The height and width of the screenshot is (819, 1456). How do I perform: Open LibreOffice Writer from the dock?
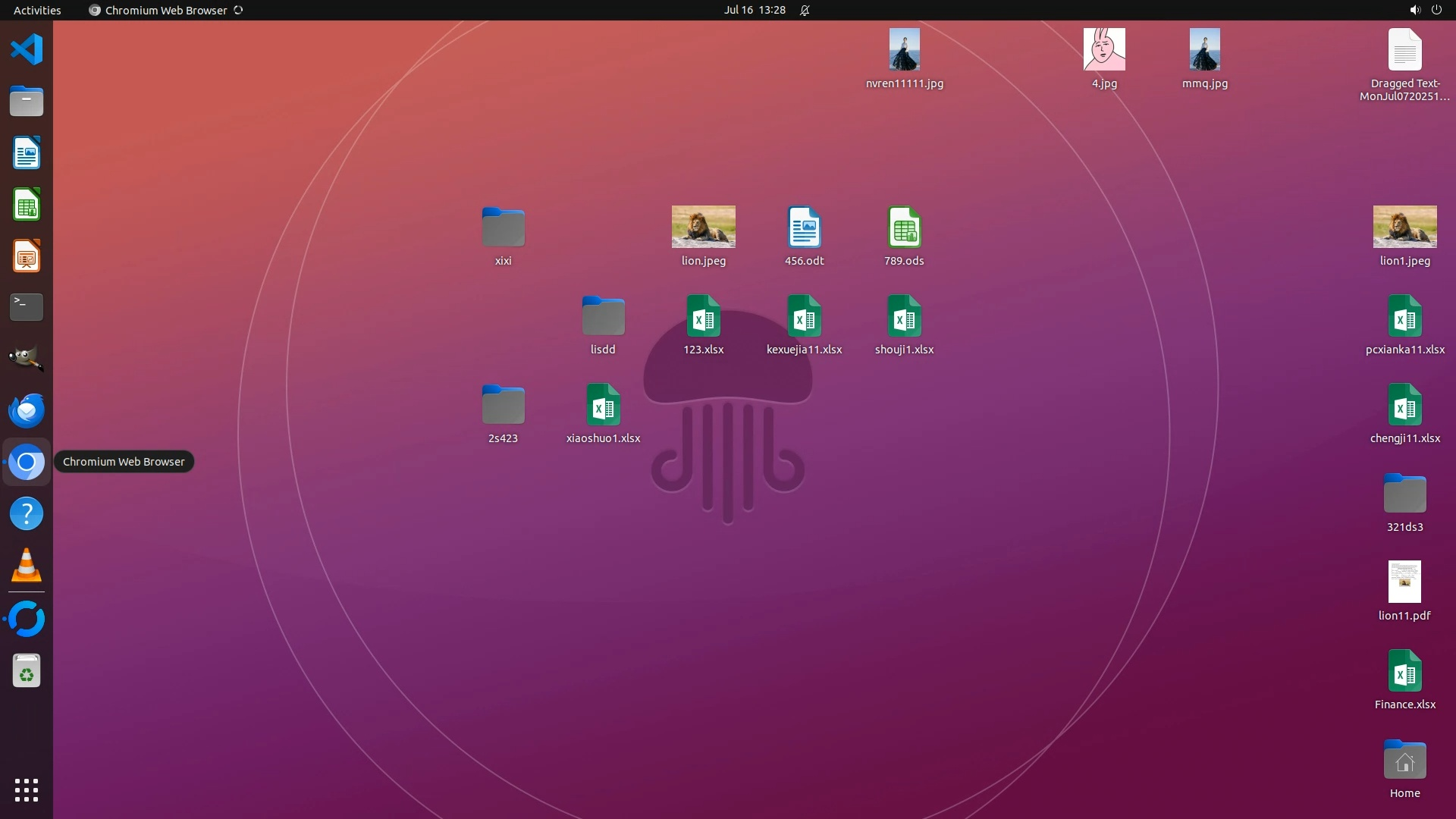pyautogui.click(x=27, y=153)
